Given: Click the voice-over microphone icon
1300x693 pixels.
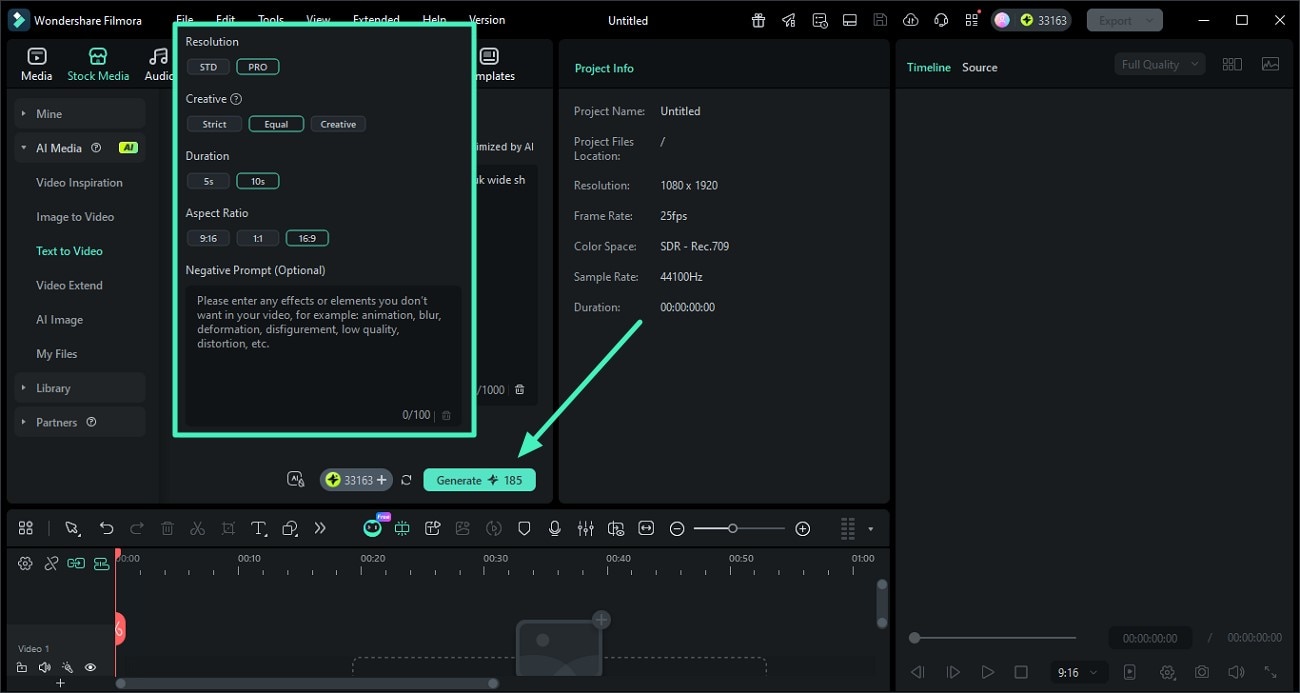Looking at the screenshot, I should (x=555, y=528).
